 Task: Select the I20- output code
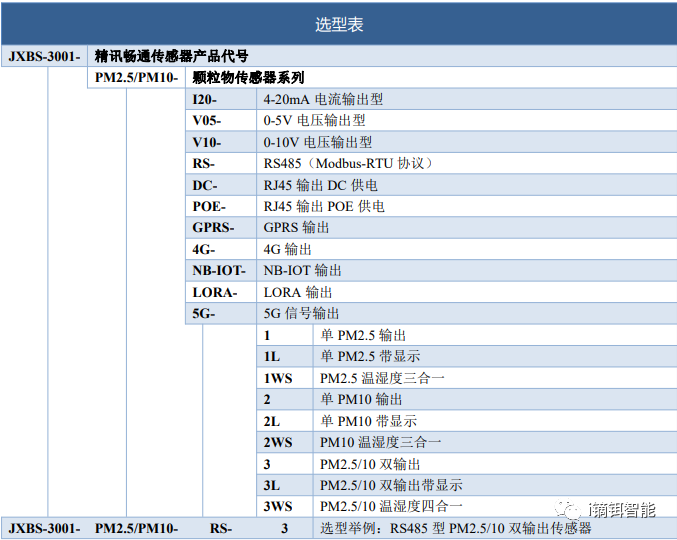[x=205, y=99]
